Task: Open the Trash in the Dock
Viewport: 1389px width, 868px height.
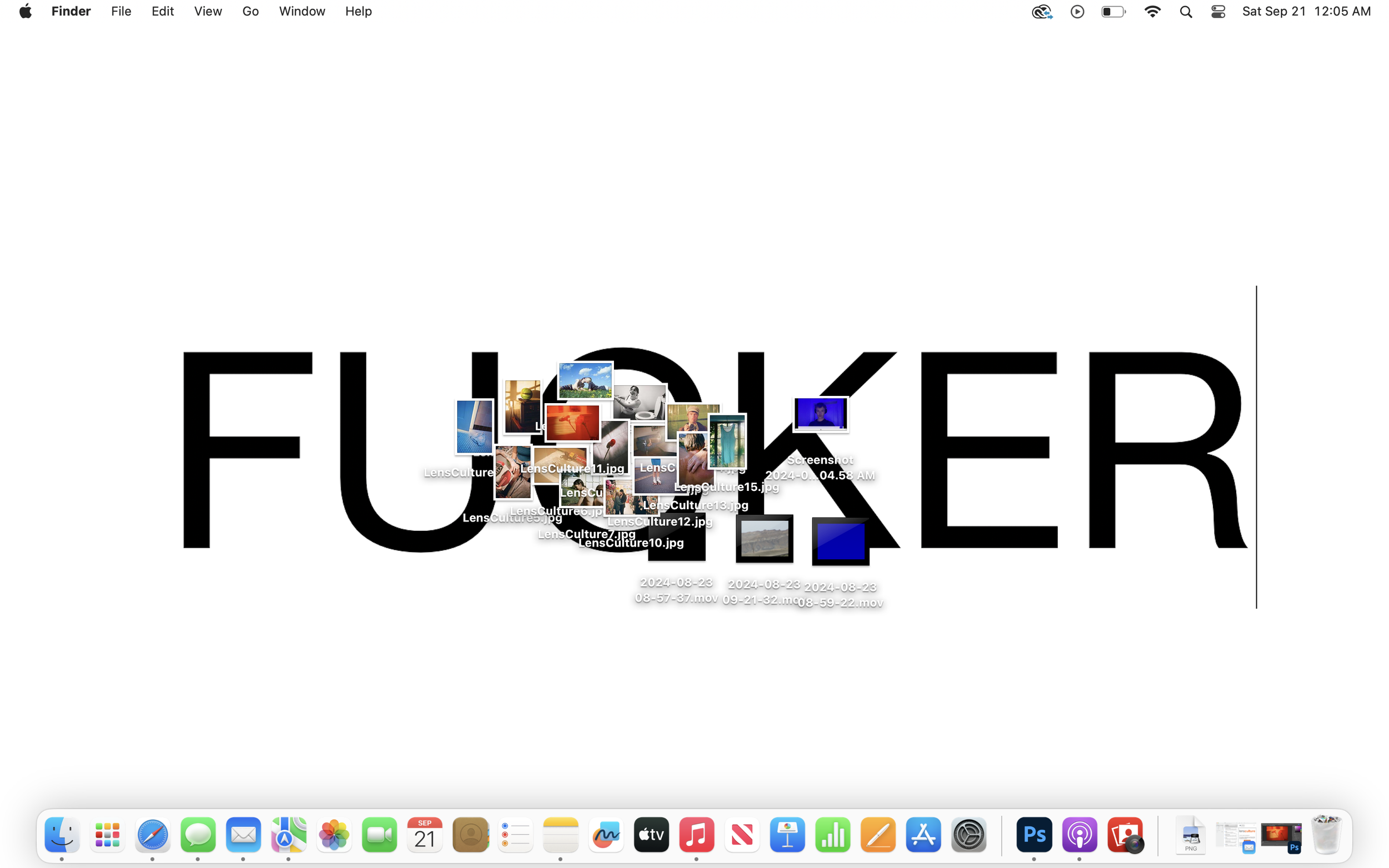Action: click(1326, 835)
